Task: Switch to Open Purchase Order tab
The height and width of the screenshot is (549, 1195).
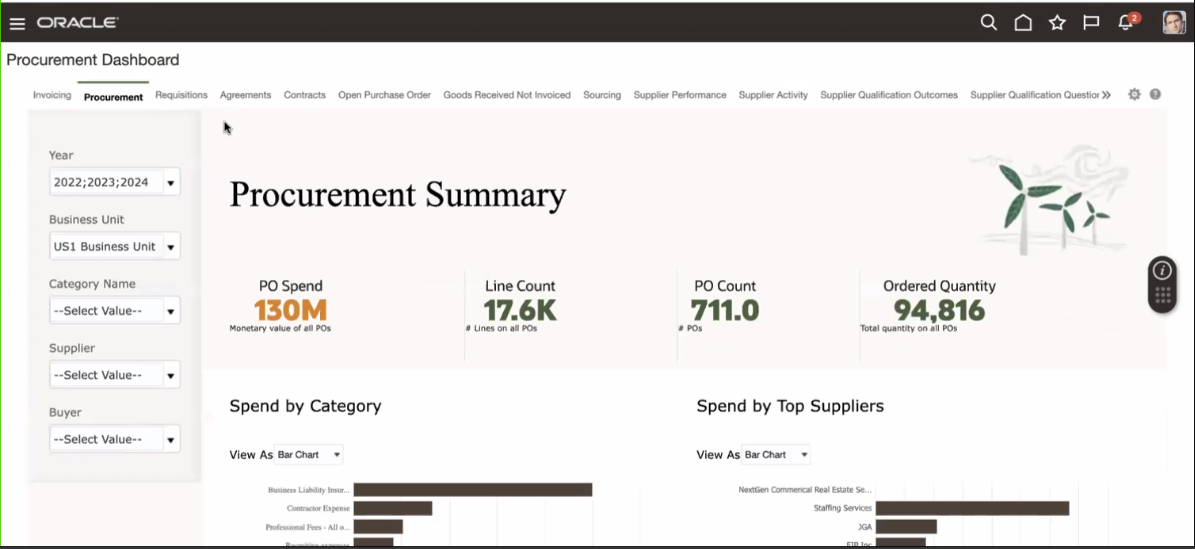Action: [385, 95]
